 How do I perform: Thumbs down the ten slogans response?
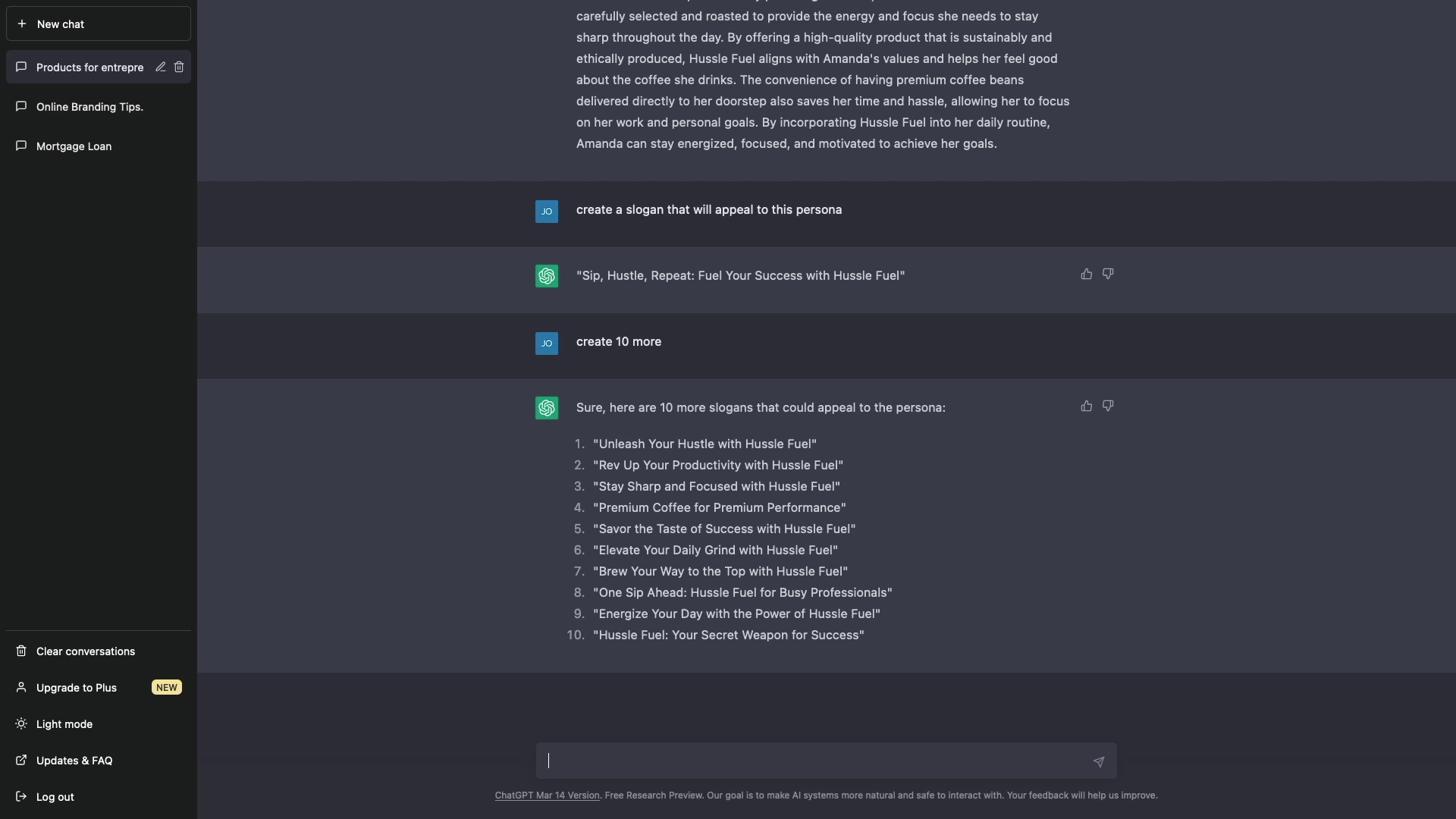(x=1108, y=406)
